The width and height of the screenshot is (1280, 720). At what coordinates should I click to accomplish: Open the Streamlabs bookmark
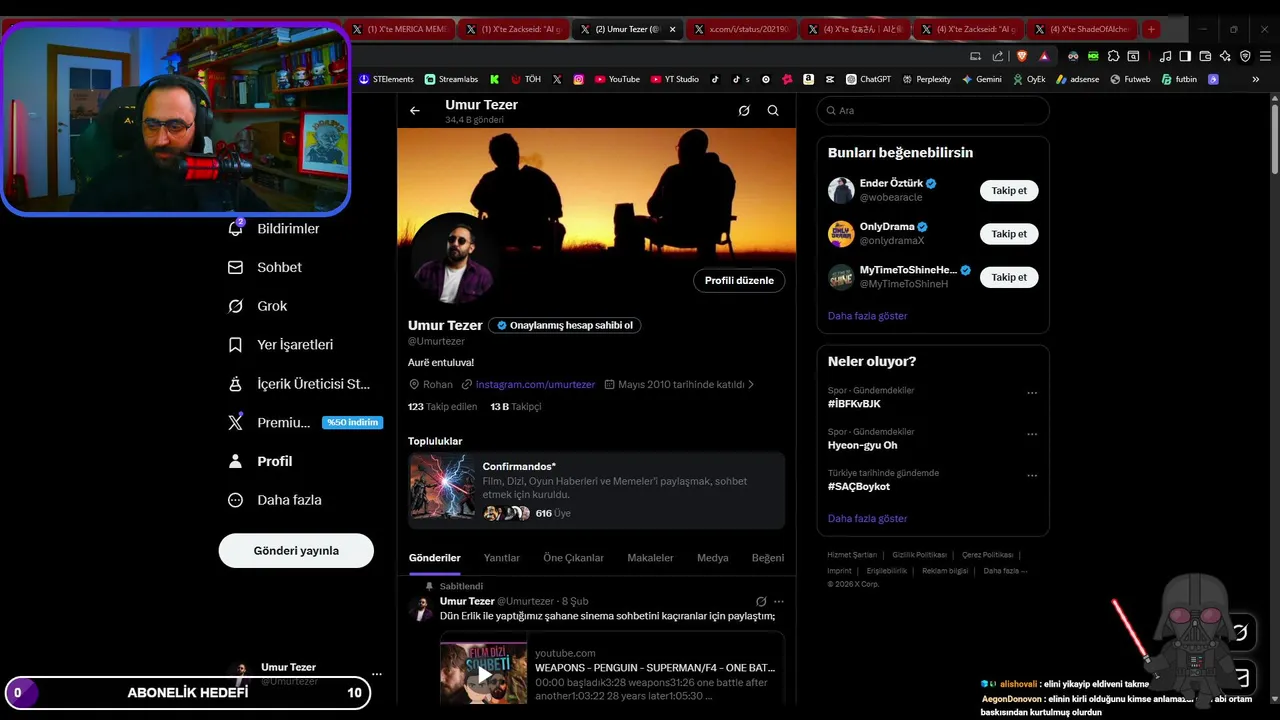(451, 79)
